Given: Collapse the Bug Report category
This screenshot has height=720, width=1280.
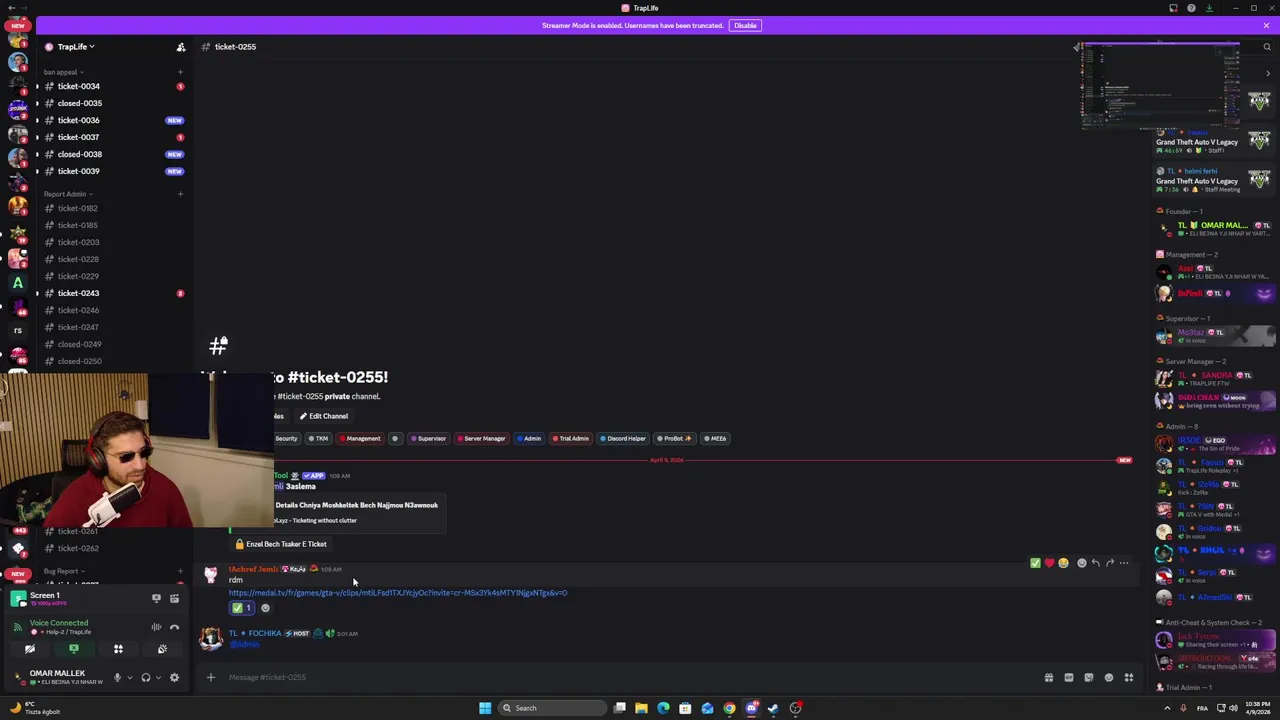Looking at the screenshot, I should pos(63,572).
